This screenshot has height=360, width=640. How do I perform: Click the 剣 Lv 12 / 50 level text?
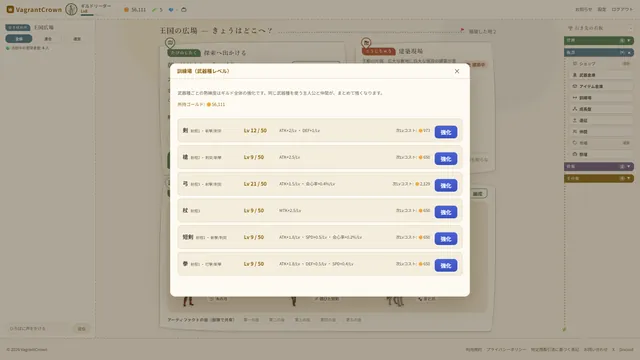tap(255, 131)
